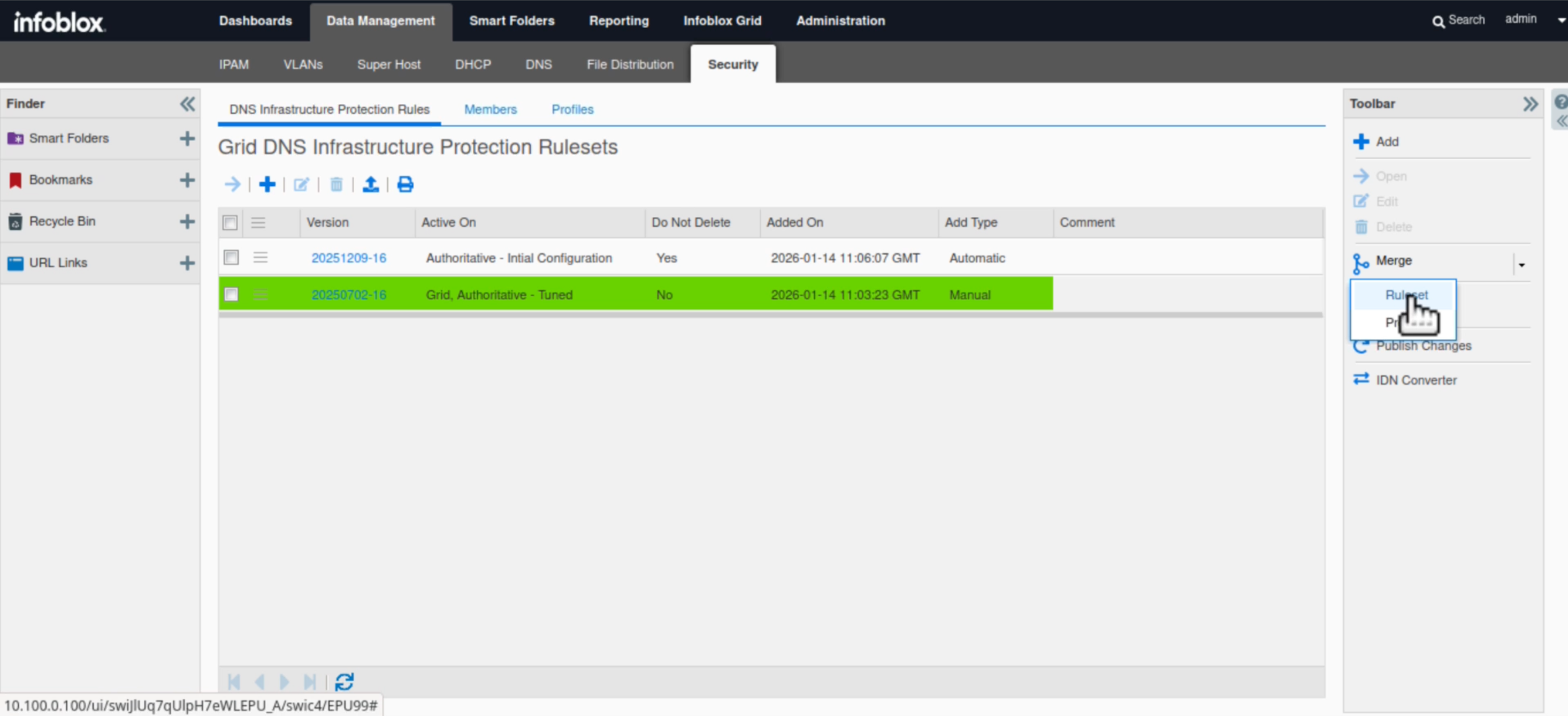Image resolution: width=1568 pixels, height=716 pixels.
Task: Collapse the Finder panel
Action: [x=187, y=103]
